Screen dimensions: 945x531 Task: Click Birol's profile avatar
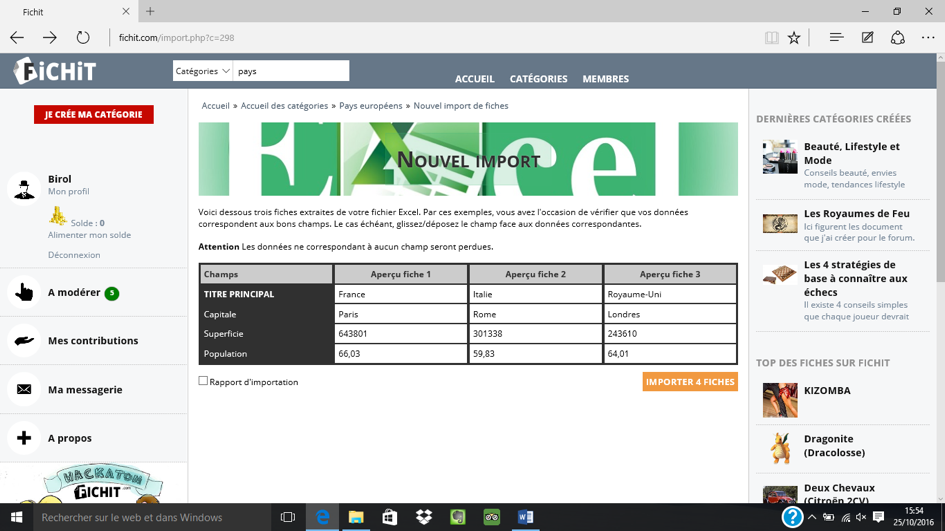tap(23, 187)
